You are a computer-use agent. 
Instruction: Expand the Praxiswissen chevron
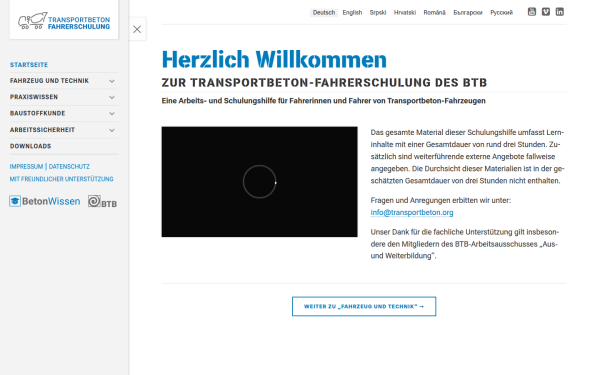pyautogui.click(x=112, y=97)
